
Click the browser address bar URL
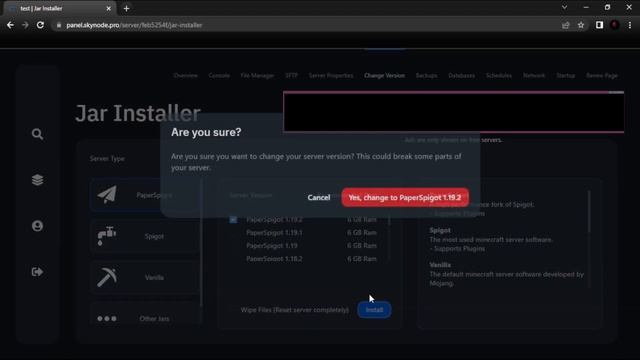[134, 25]
